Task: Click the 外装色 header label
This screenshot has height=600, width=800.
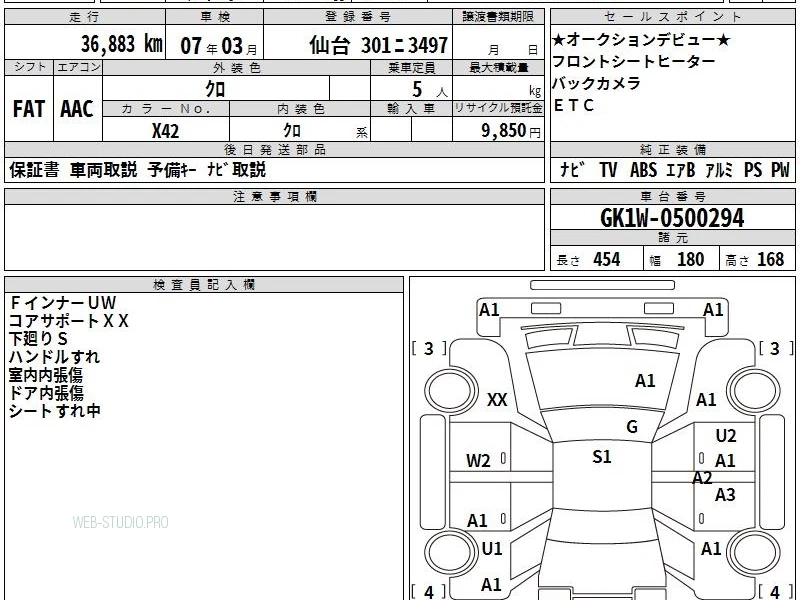Action: click(237, 67)
